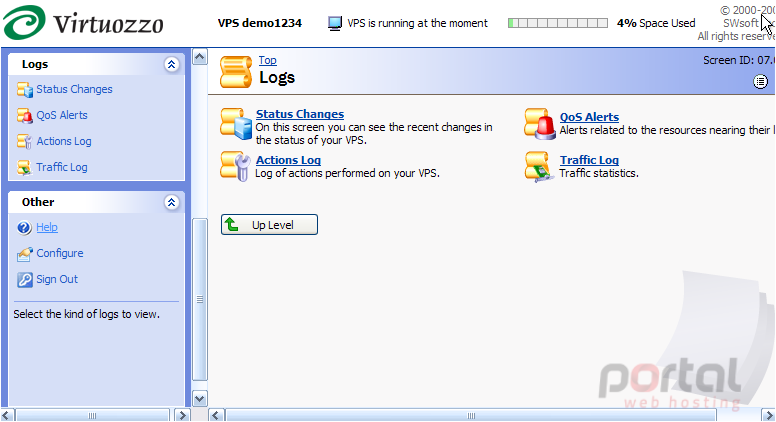Click the sidebar scroll up arrow
Viewport: 776px width, 422px height.
coord(200,57)
